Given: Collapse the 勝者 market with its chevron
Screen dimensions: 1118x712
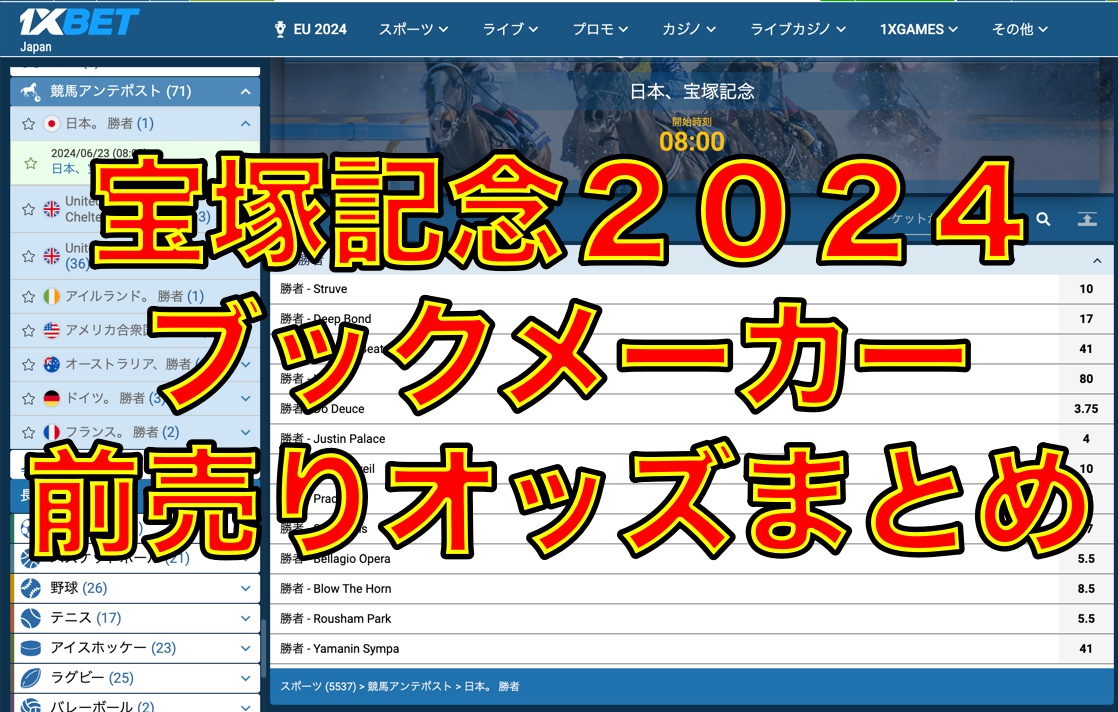Looking at the screenshot, I should tap(1097, 261).
